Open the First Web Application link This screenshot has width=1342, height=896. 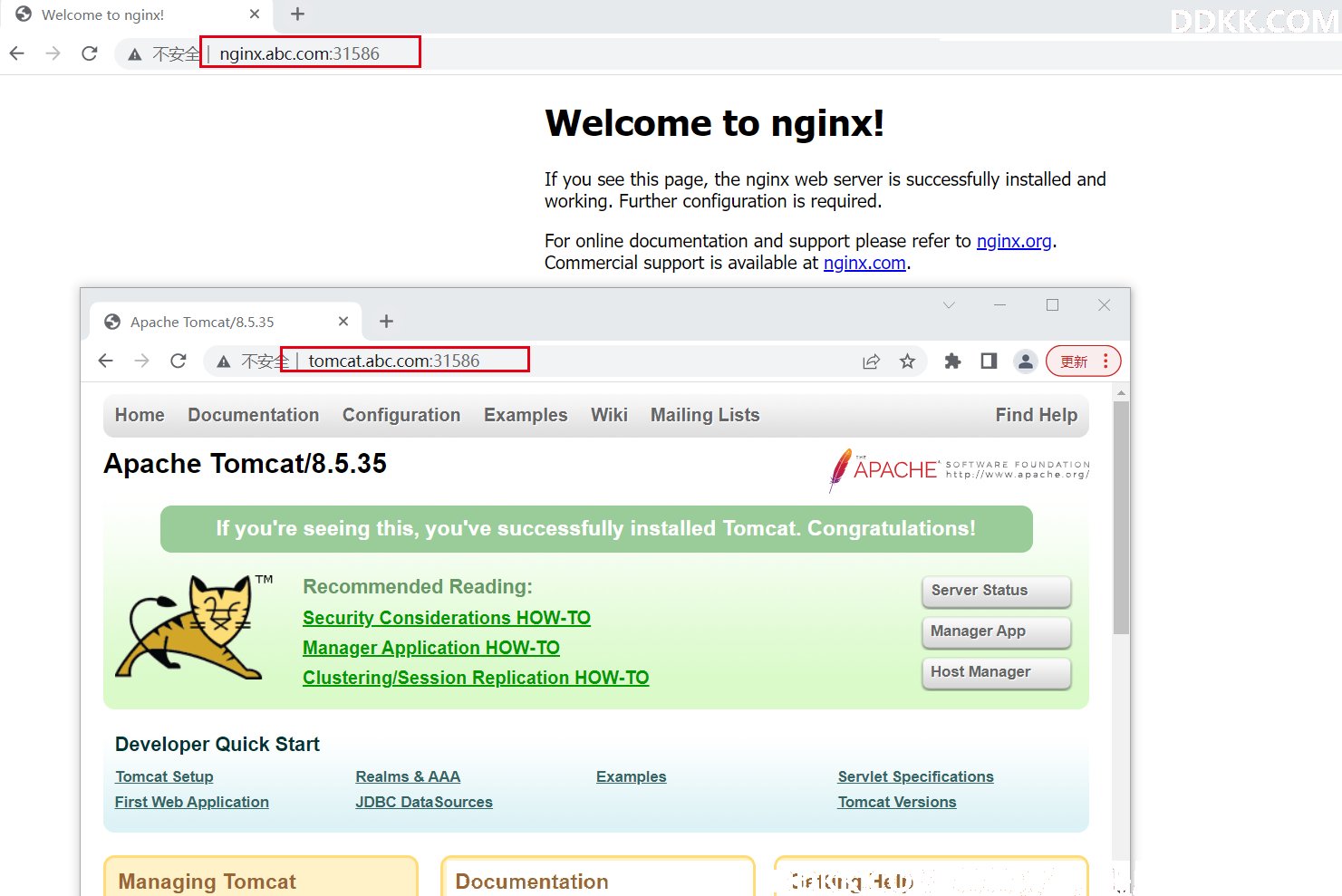tap(192, 802)
